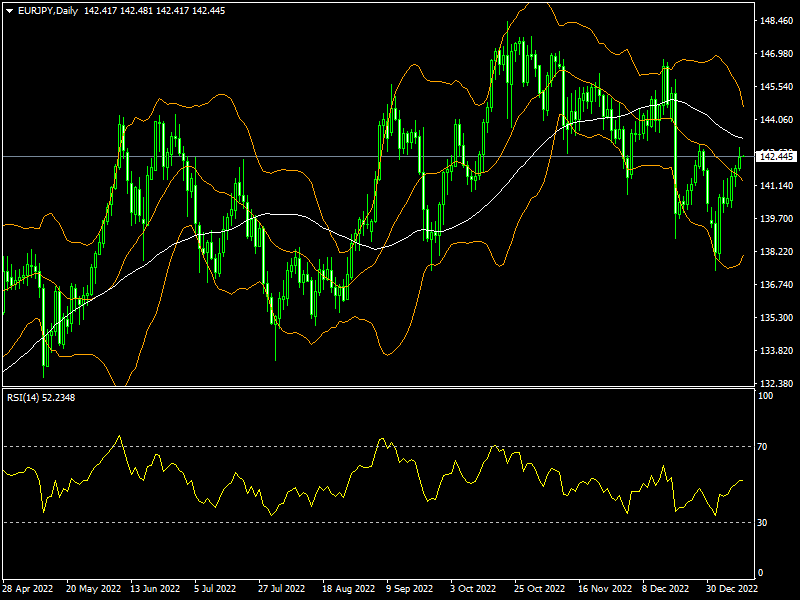This screenshot has height=600, width=800.
Task: Click the 135.300 price scale value
Action: point(777,318)
